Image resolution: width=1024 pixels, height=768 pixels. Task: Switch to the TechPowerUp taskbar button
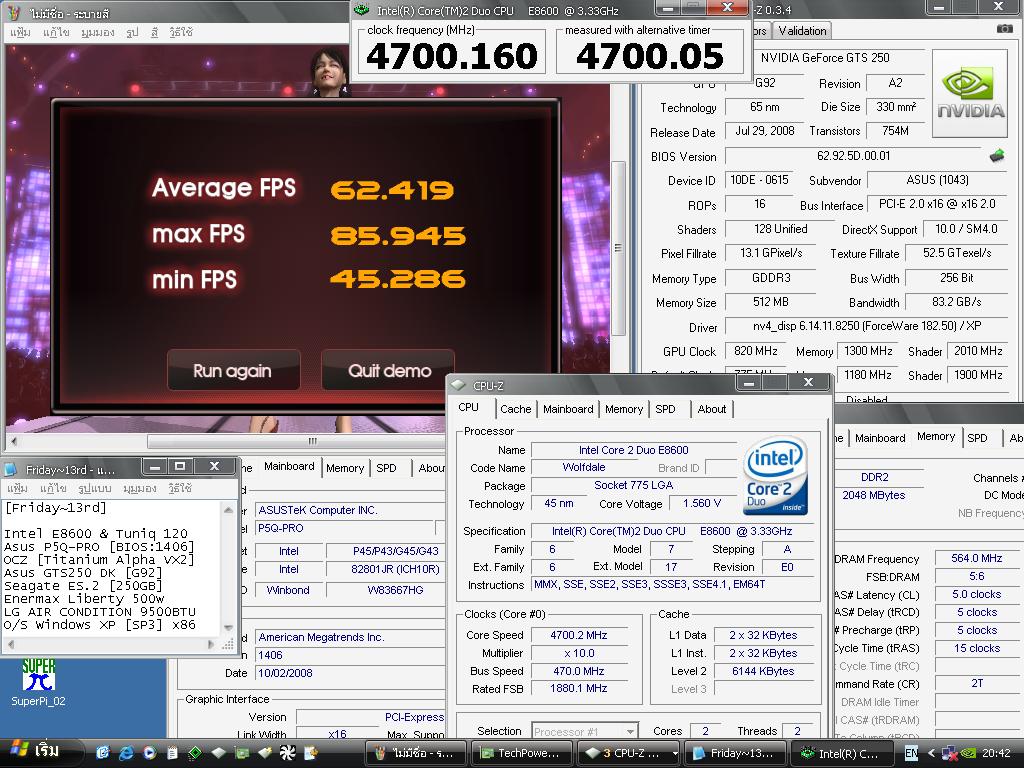tap(522, 753)
